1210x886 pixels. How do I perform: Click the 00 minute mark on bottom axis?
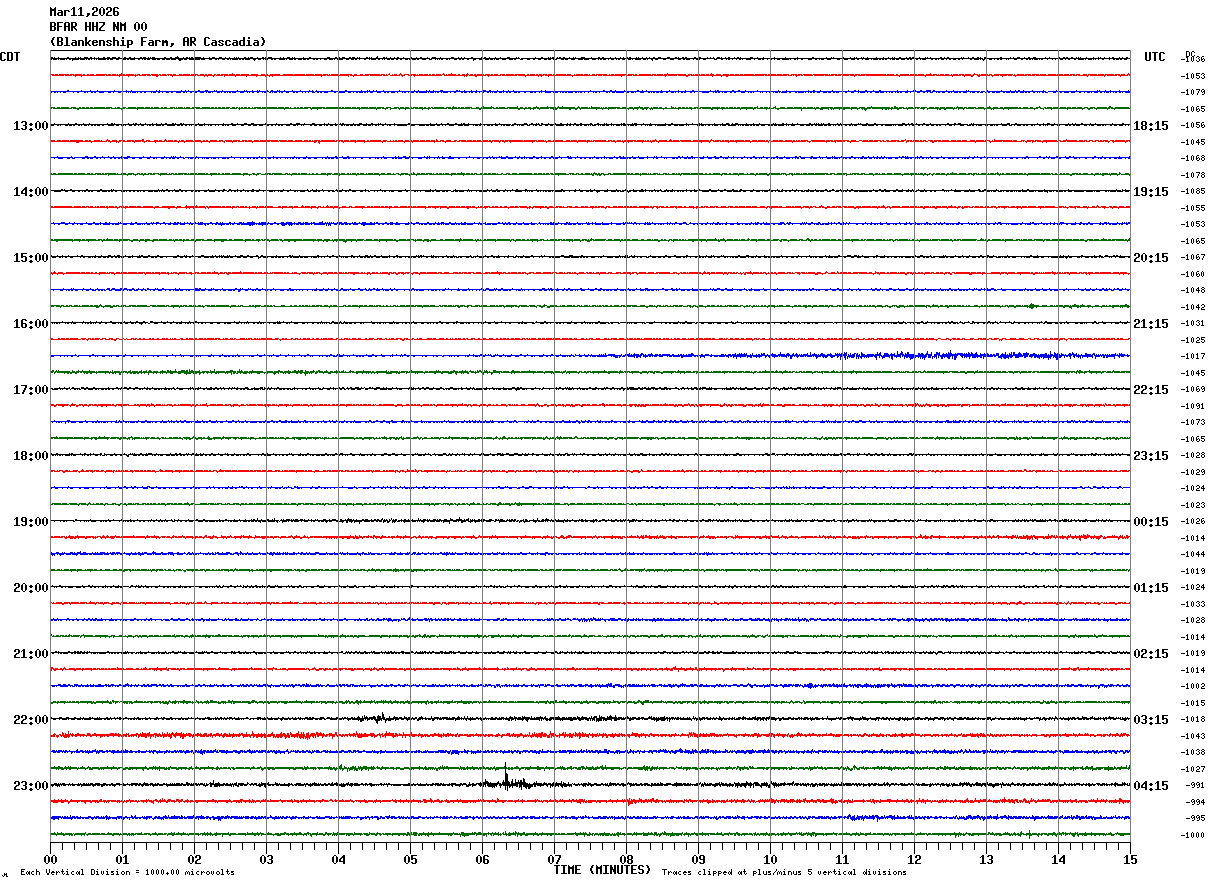click(51, 859)
